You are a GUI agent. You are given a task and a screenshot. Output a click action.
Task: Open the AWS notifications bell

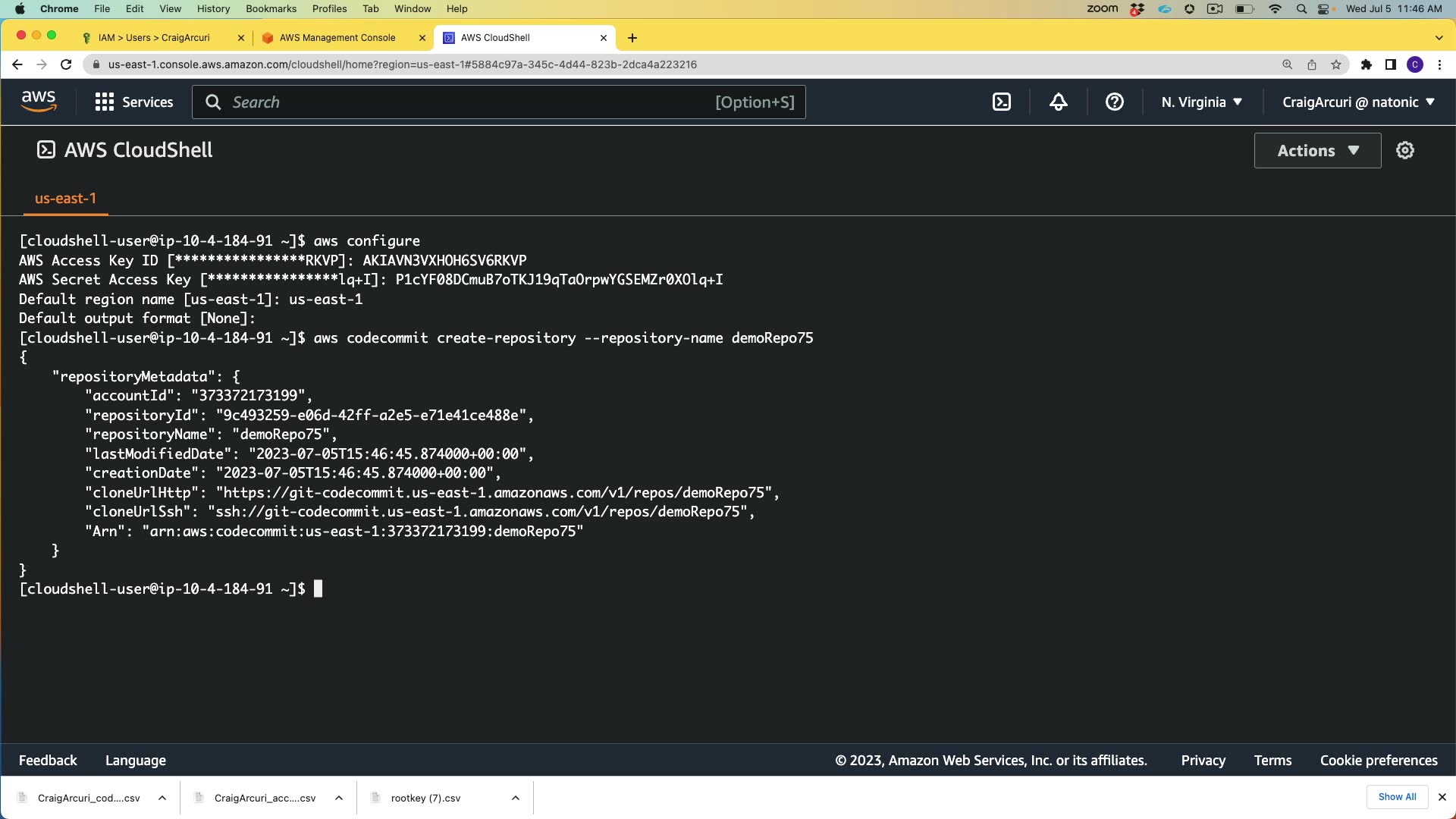coord(1059,102)
